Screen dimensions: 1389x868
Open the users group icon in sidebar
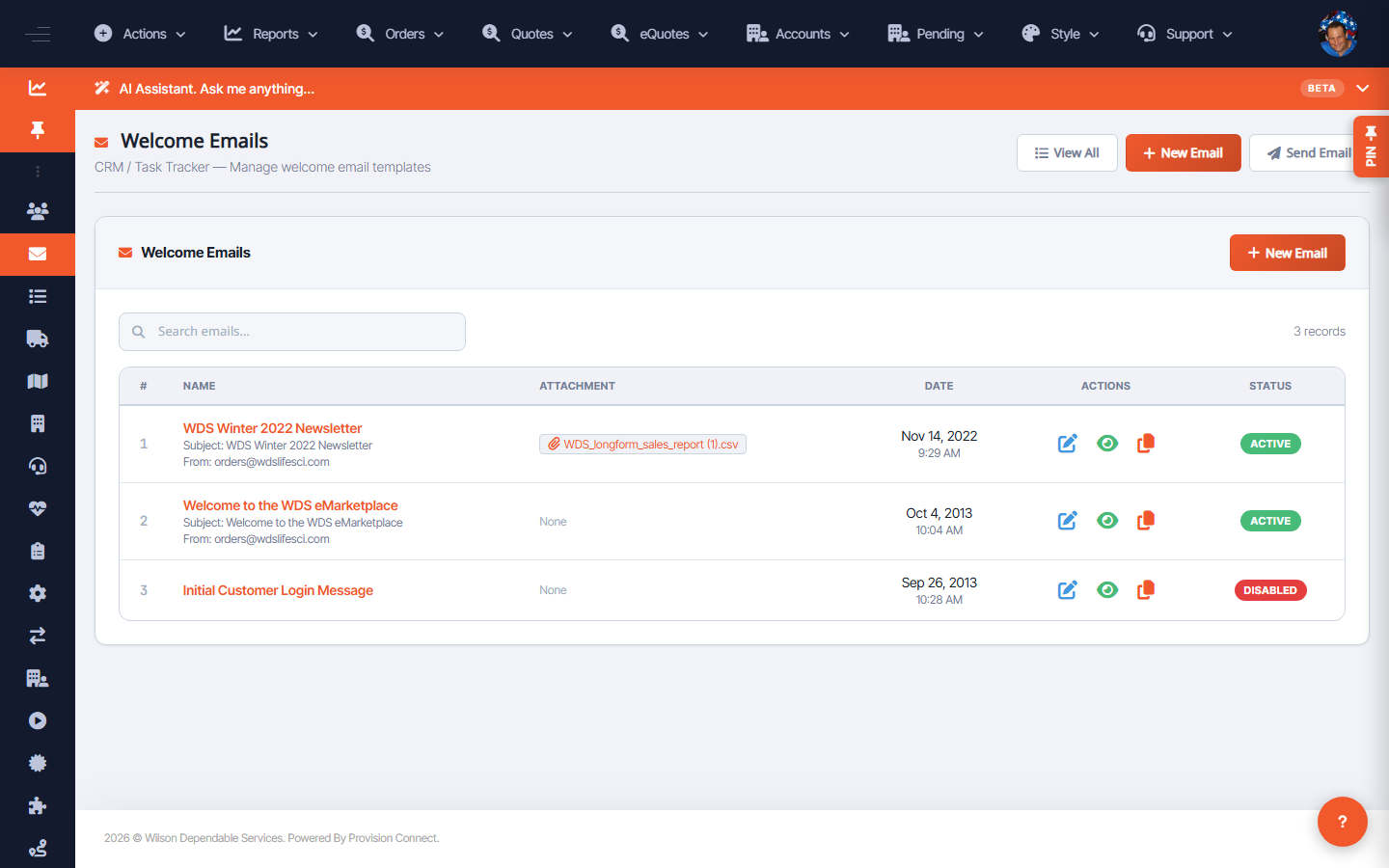(x=38, y=211)
